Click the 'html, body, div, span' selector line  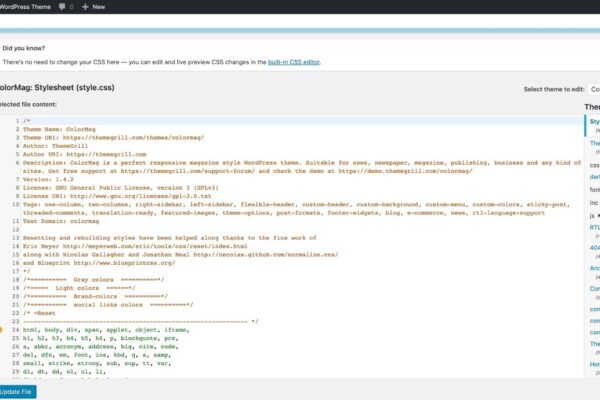click(106, 330)
